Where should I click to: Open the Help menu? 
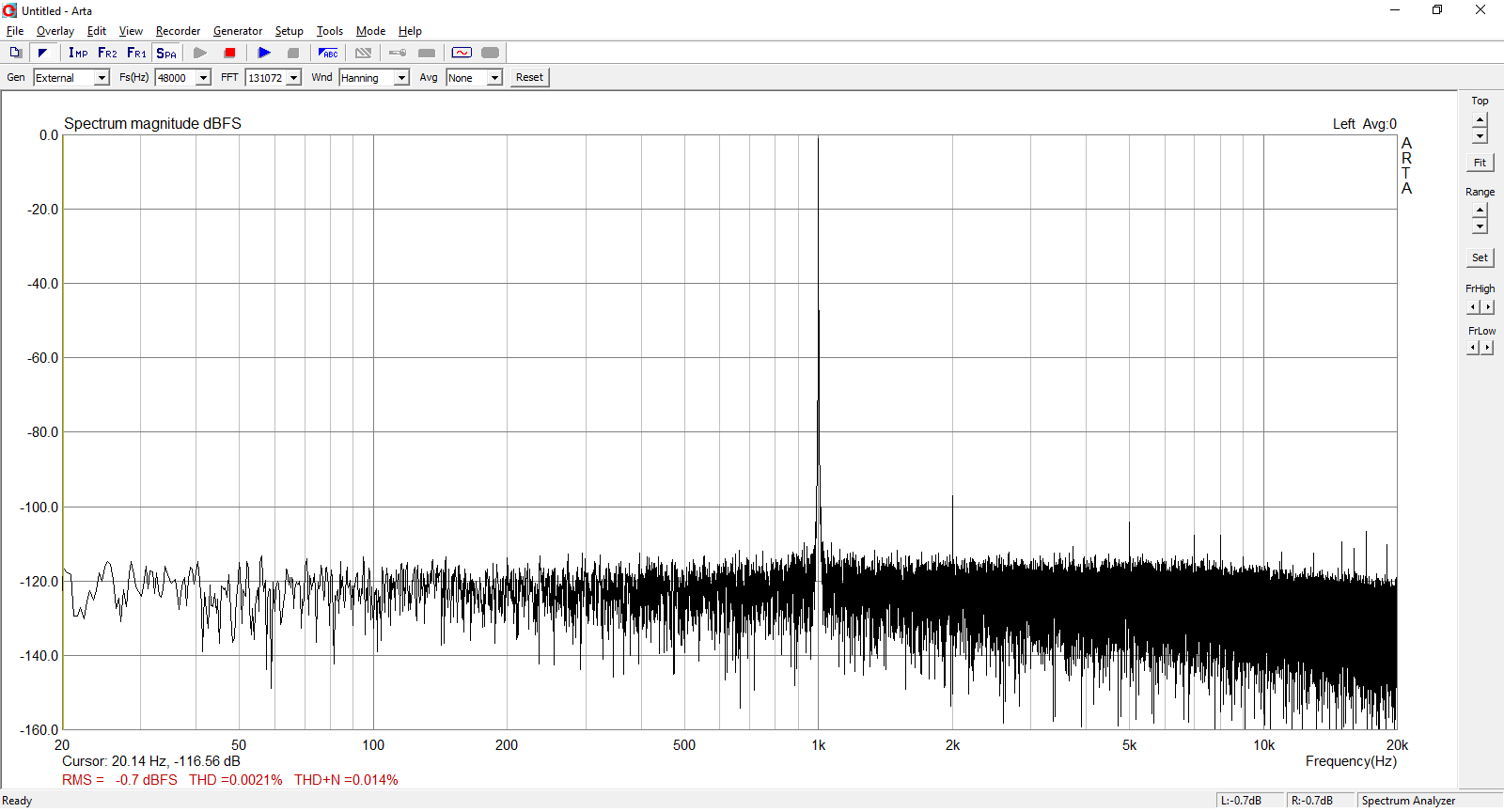[410, 31]
